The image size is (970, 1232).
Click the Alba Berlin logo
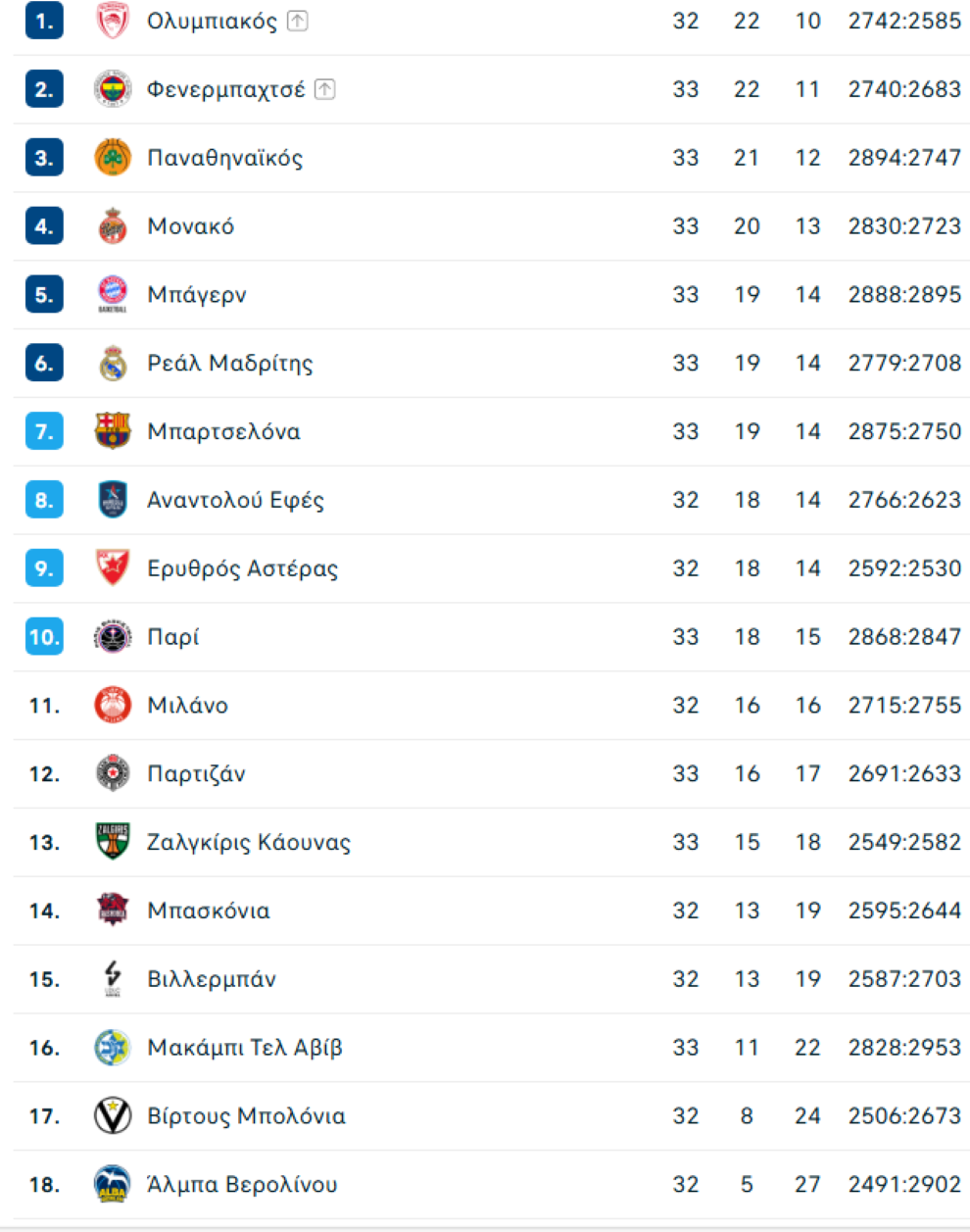[x=113, y=1185]
